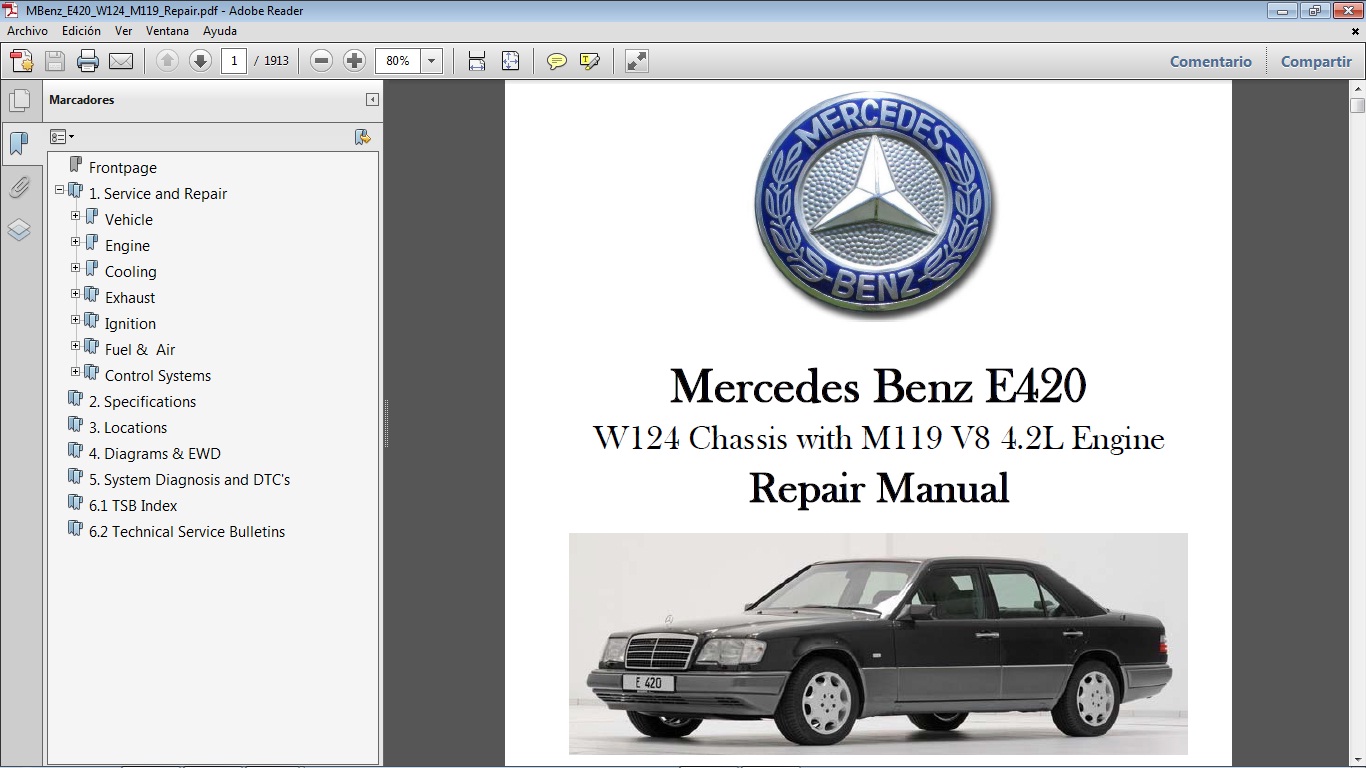
Task: Select the Control Systems bookmark
Action: (158, 376)
